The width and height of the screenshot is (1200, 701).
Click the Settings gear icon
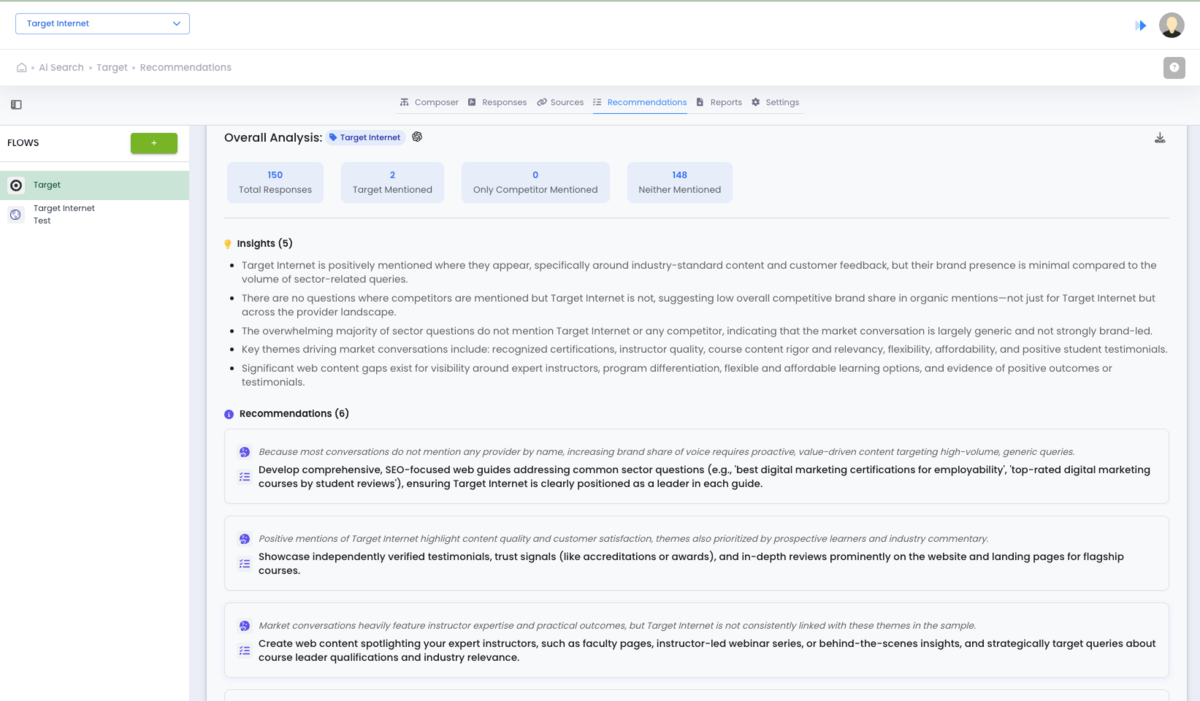tap(756, 102)
